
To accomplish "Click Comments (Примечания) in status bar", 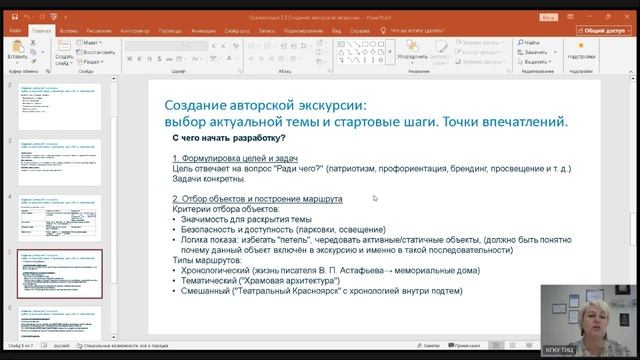I will click(x=464, y=345).
